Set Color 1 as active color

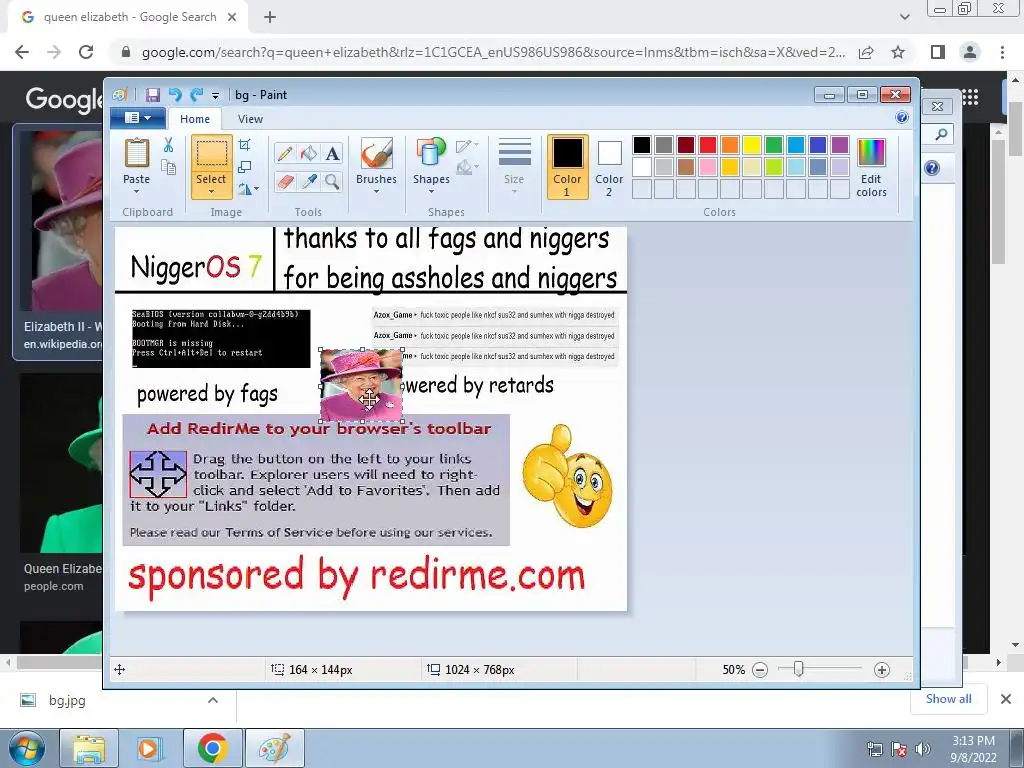coord(567,167)
